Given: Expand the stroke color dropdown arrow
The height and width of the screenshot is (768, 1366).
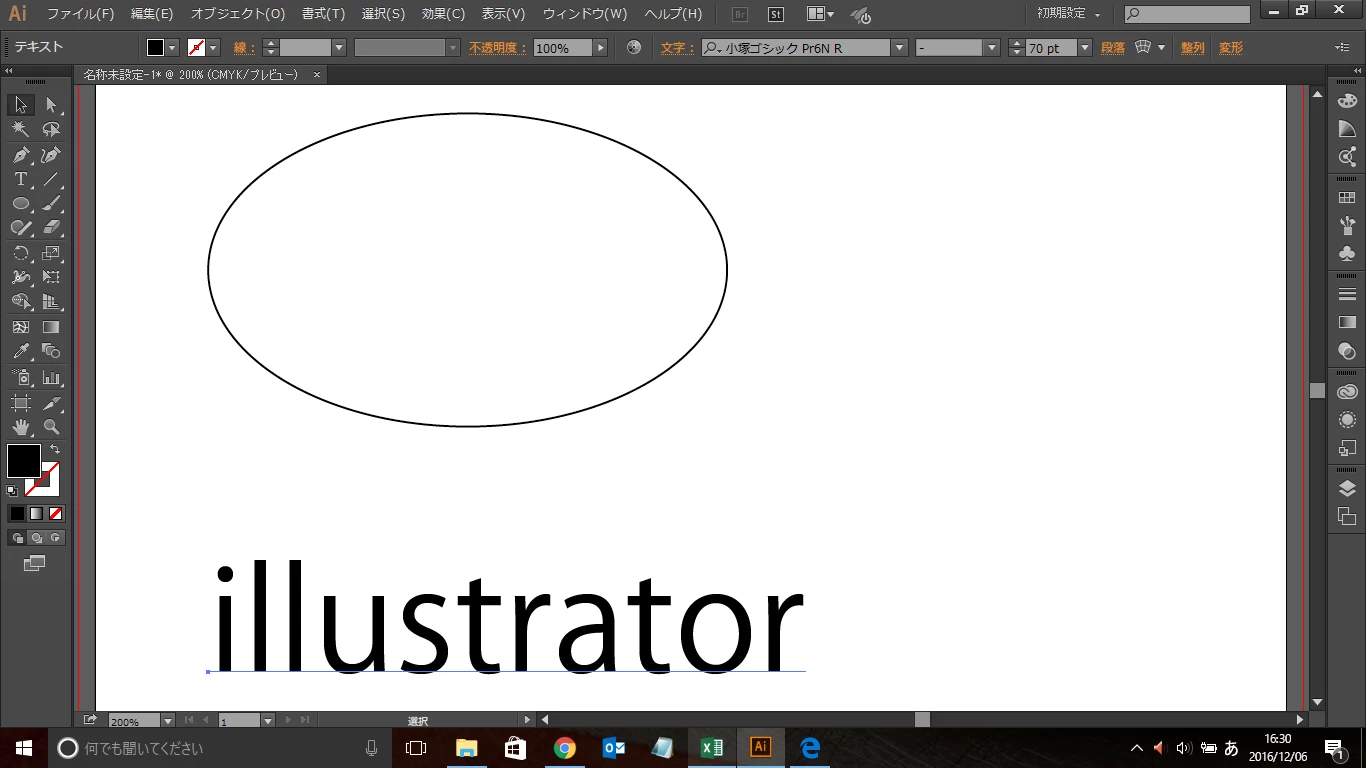Looking at the screenshot, I should [x=213, y=48].
